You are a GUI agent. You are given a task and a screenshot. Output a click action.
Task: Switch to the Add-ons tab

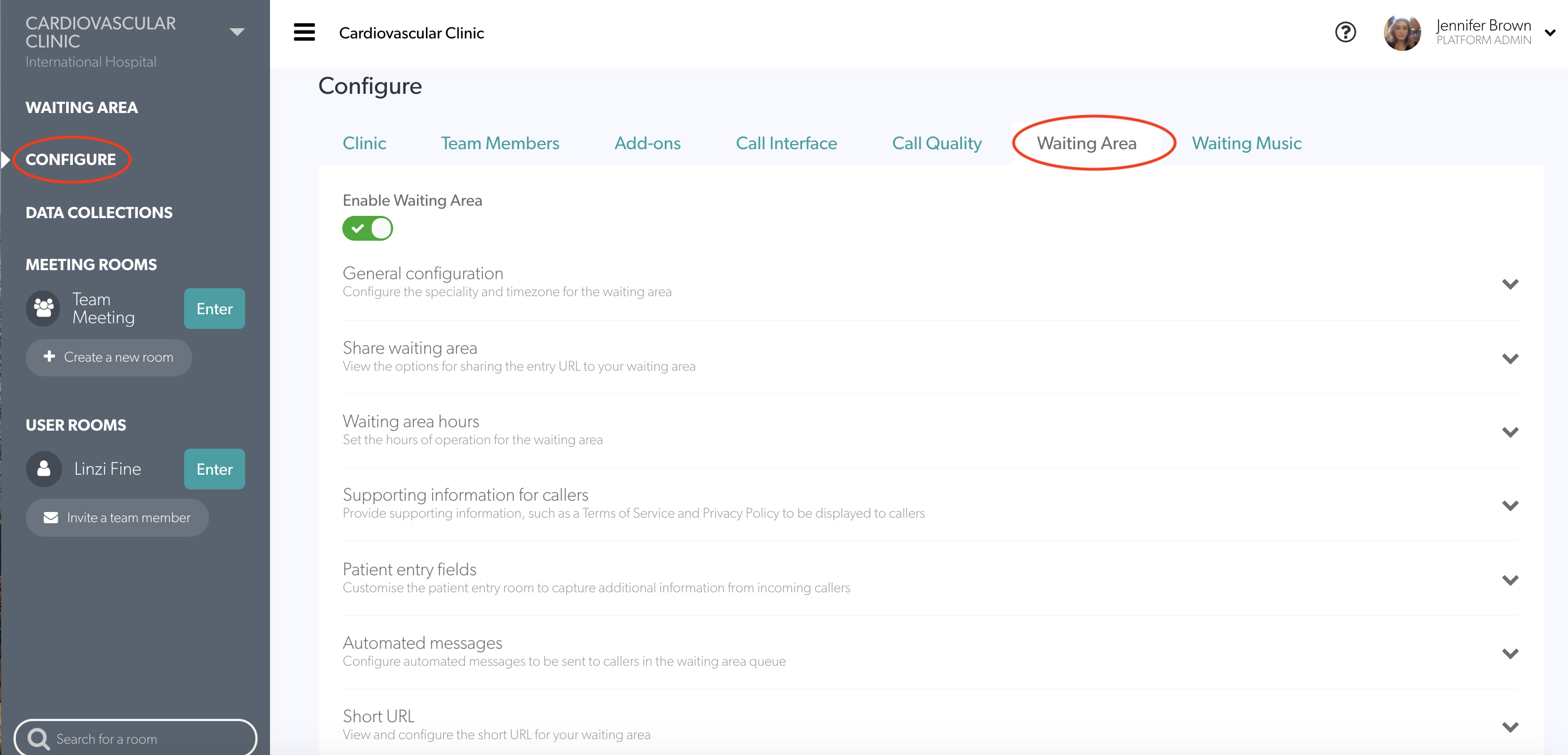(647, 143)
